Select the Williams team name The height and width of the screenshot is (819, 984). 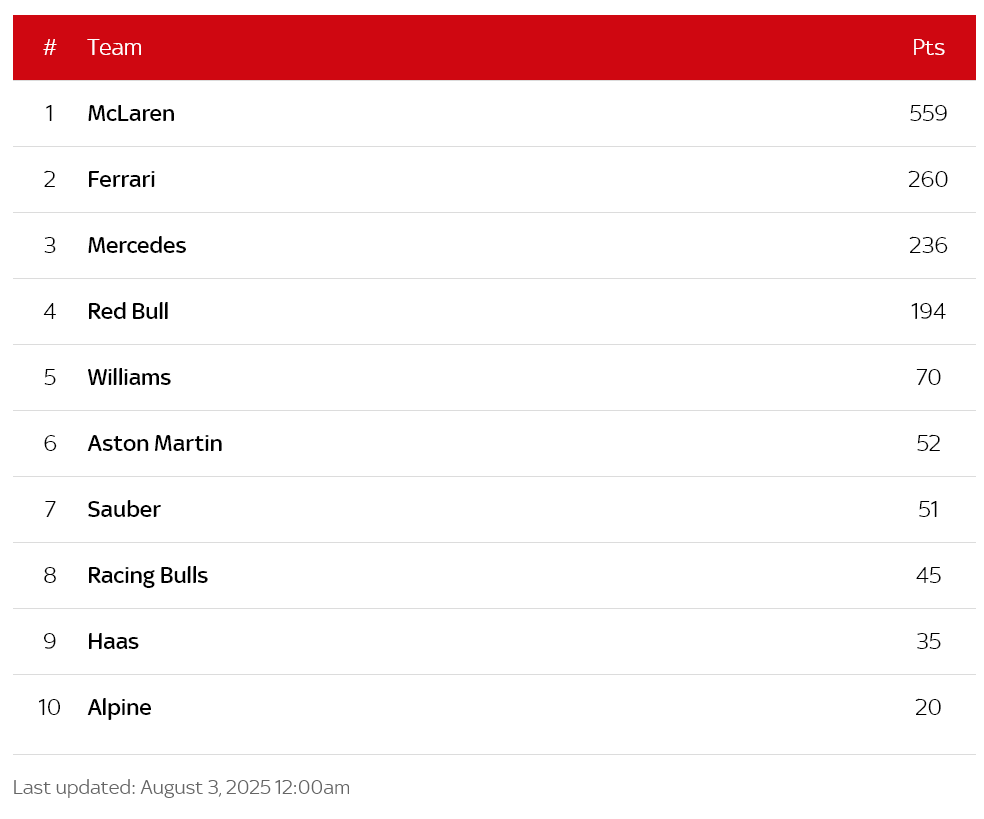(x=129, y=377)
